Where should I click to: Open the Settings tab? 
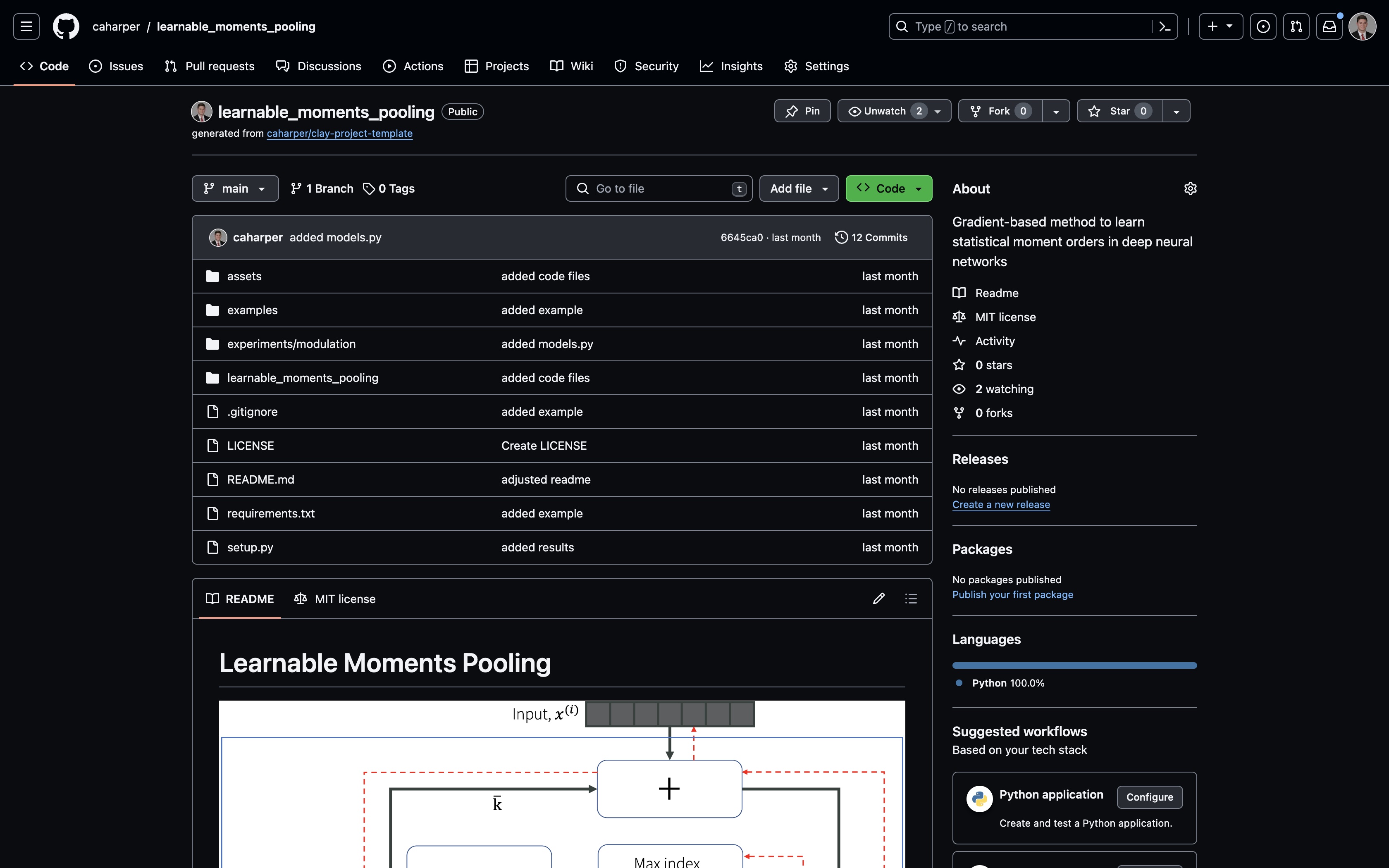click(817, 66)
